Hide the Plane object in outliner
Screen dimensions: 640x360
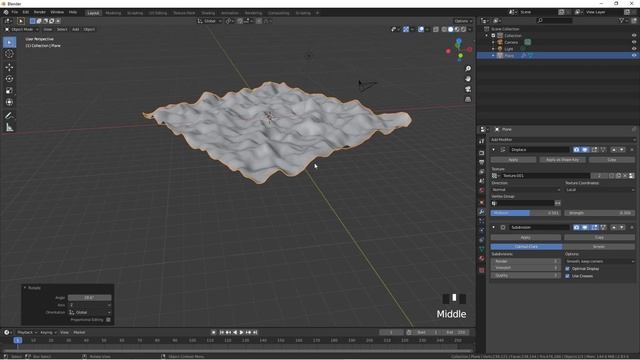(x=634, y=55)
